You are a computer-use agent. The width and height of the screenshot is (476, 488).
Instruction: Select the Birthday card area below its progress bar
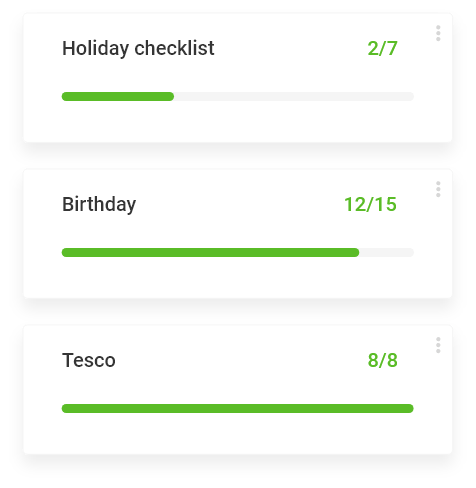tap(238, 277)
